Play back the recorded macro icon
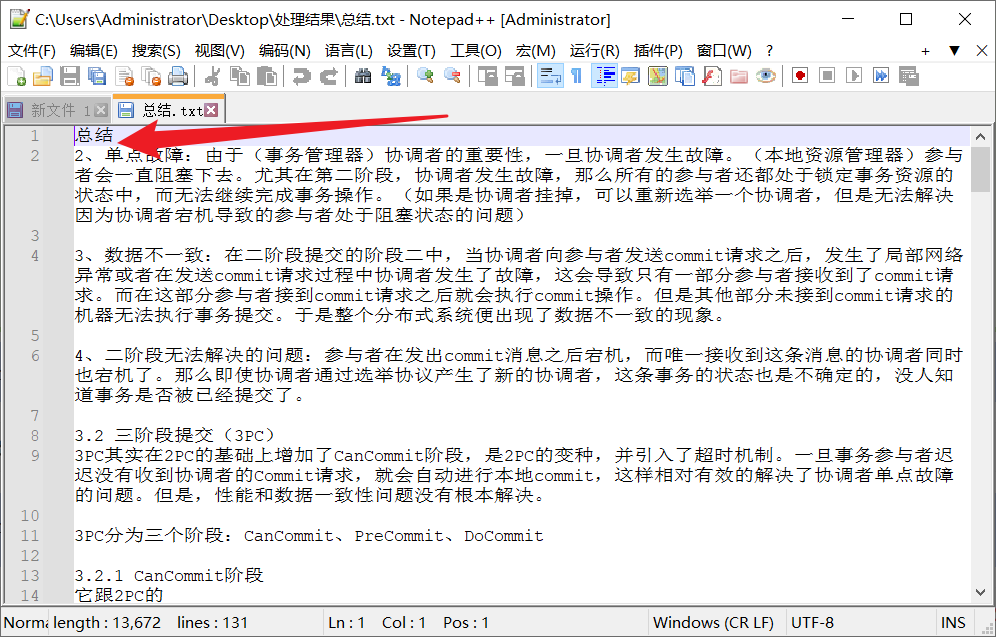Screen dimensions: 996x637 tap(854, 76)
